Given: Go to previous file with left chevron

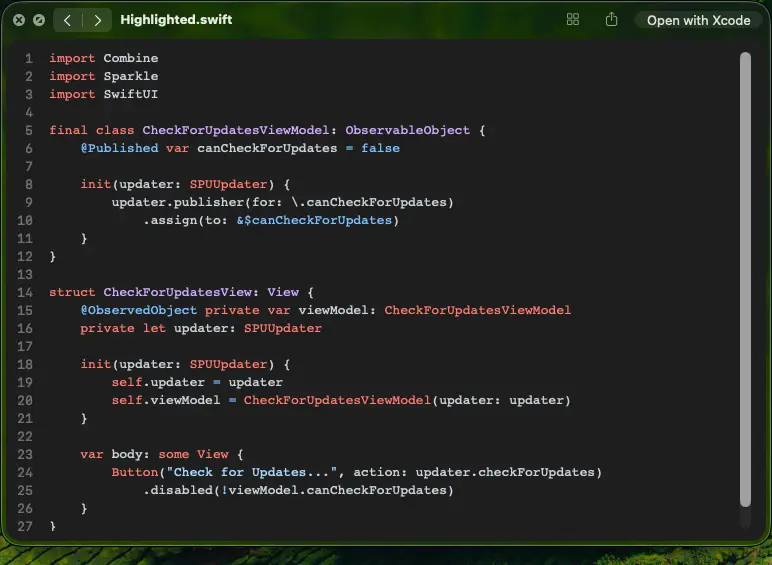Looking at the screenshot, I should [x=67, y=20].
